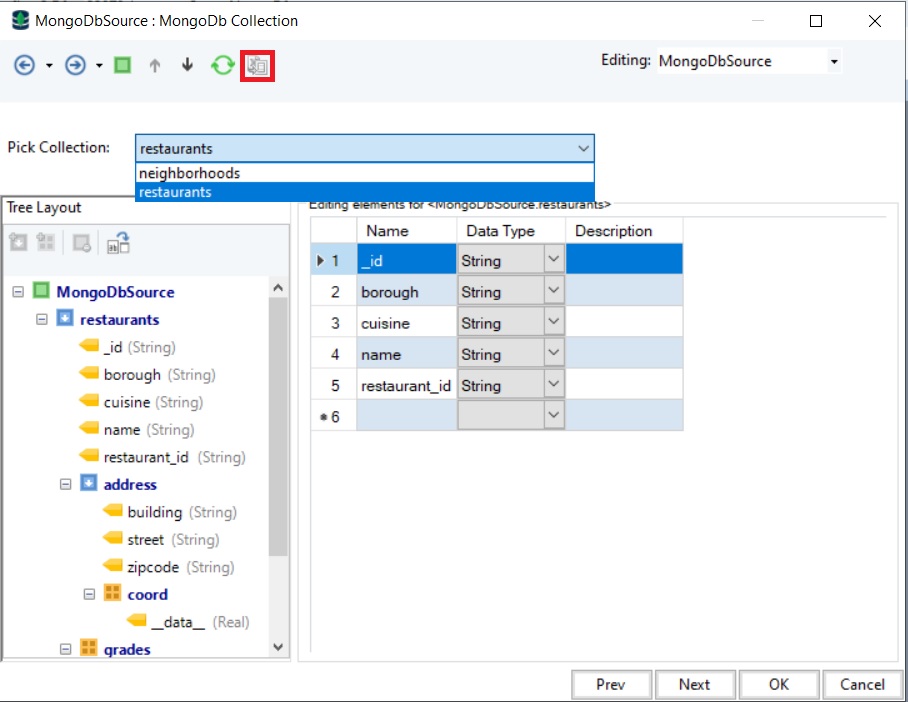Click the gray move up arrow icon
This screenshot has width=908, height=702.
(154, 65)
